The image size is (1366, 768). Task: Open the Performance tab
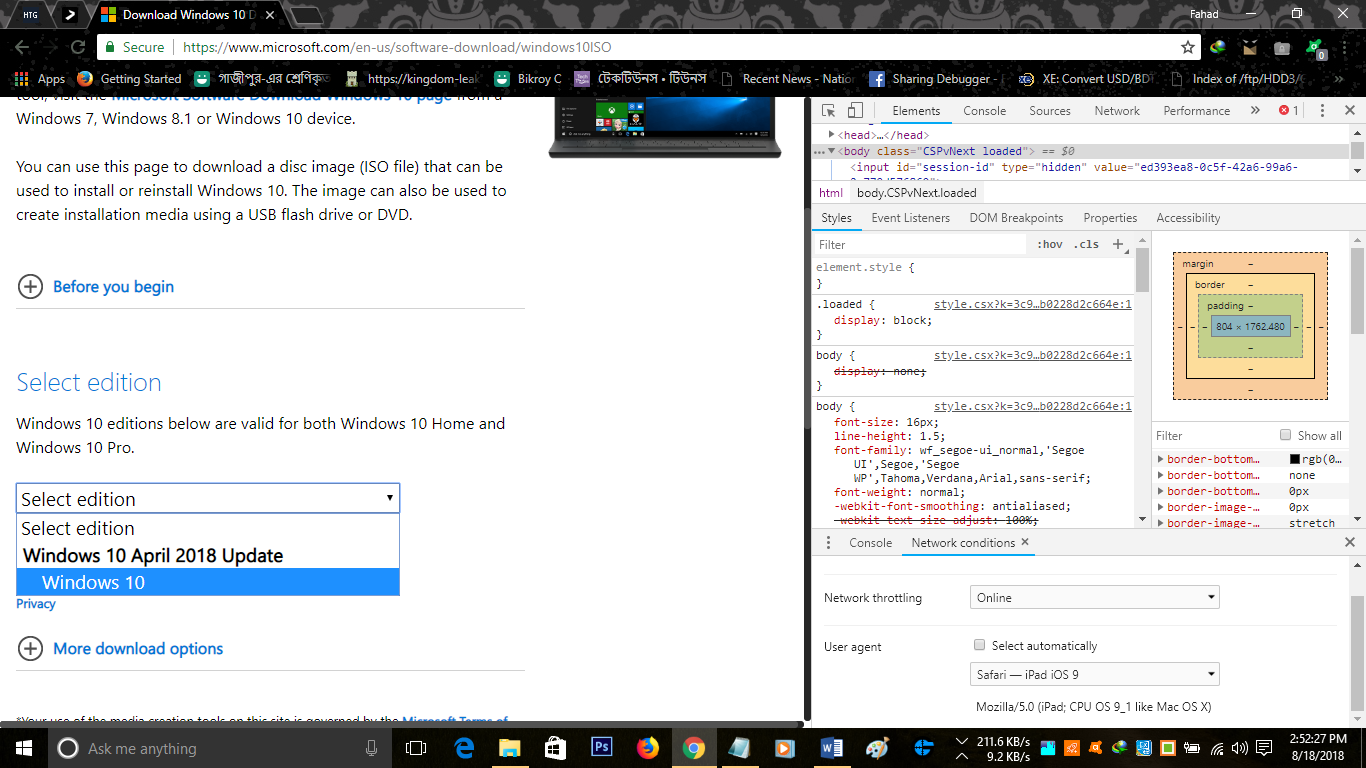click(1197, 111)
